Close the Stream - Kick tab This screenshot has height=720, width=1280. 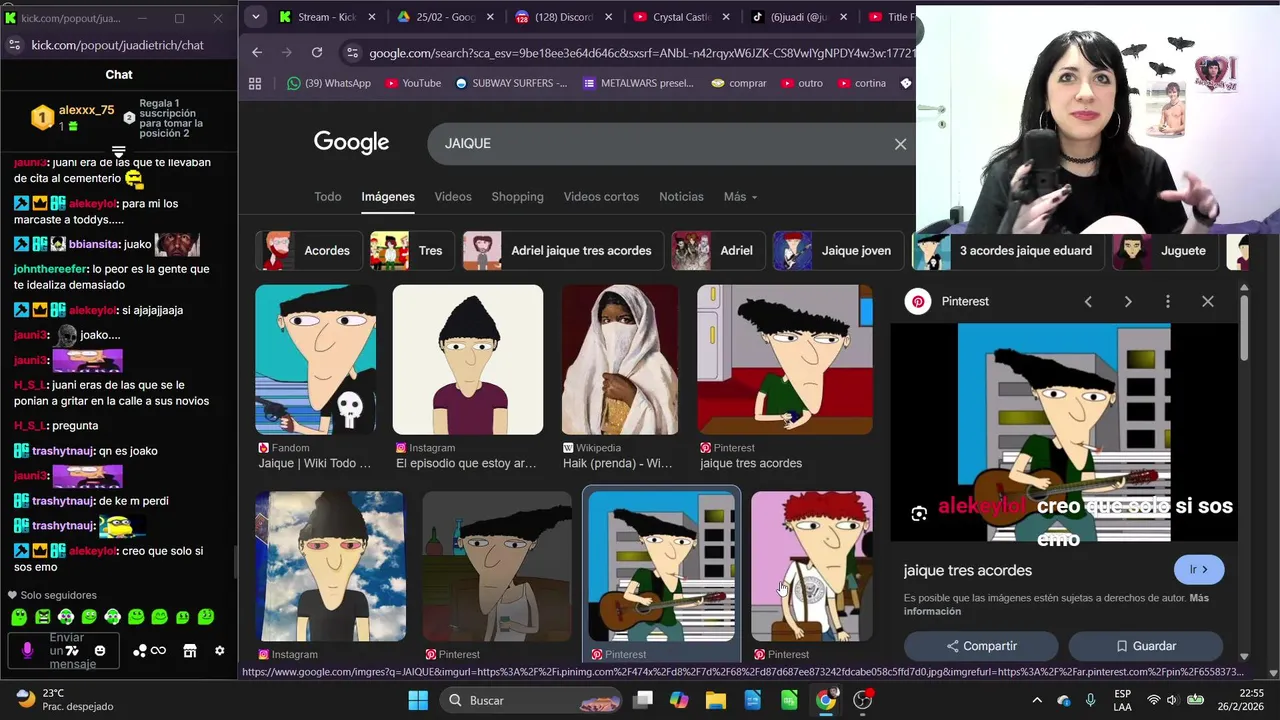coord(372,17)
